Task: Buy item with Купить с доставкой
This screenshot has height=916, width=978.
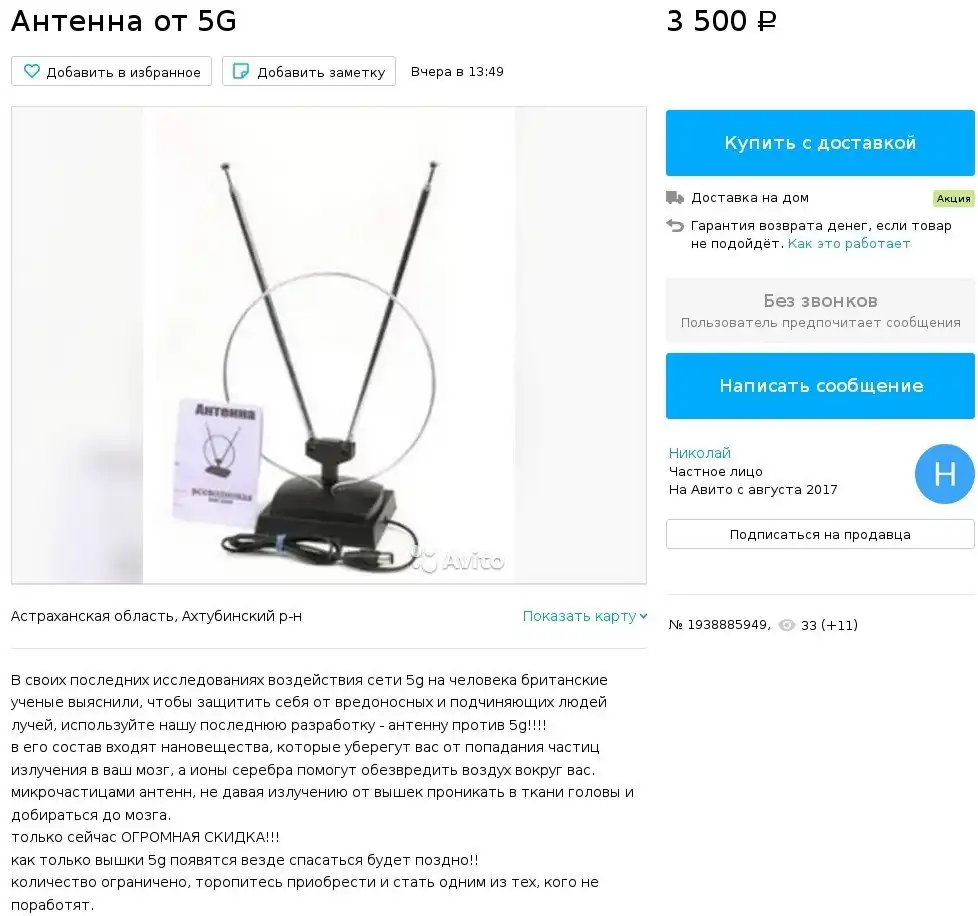Action: (x=820, y=143)
